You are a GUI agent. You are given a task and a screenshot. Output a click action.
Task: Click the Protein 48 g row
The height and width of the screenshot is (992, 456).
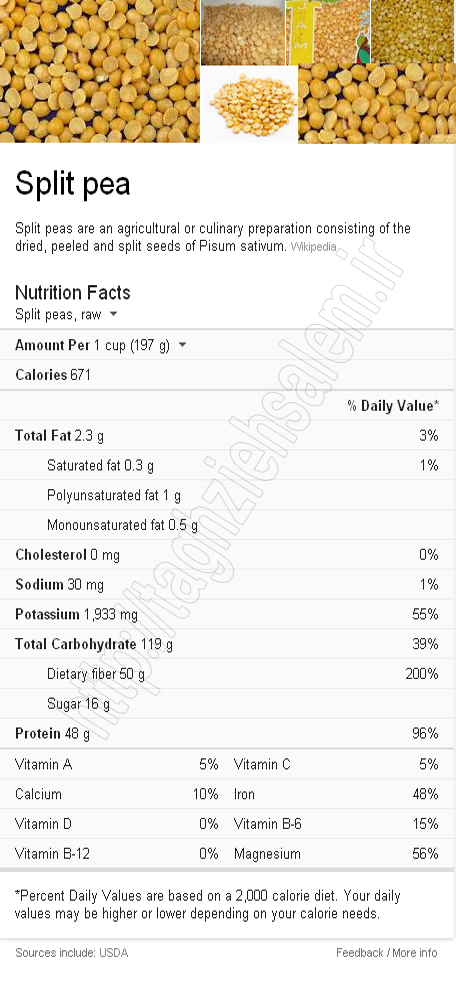[228, 733]
